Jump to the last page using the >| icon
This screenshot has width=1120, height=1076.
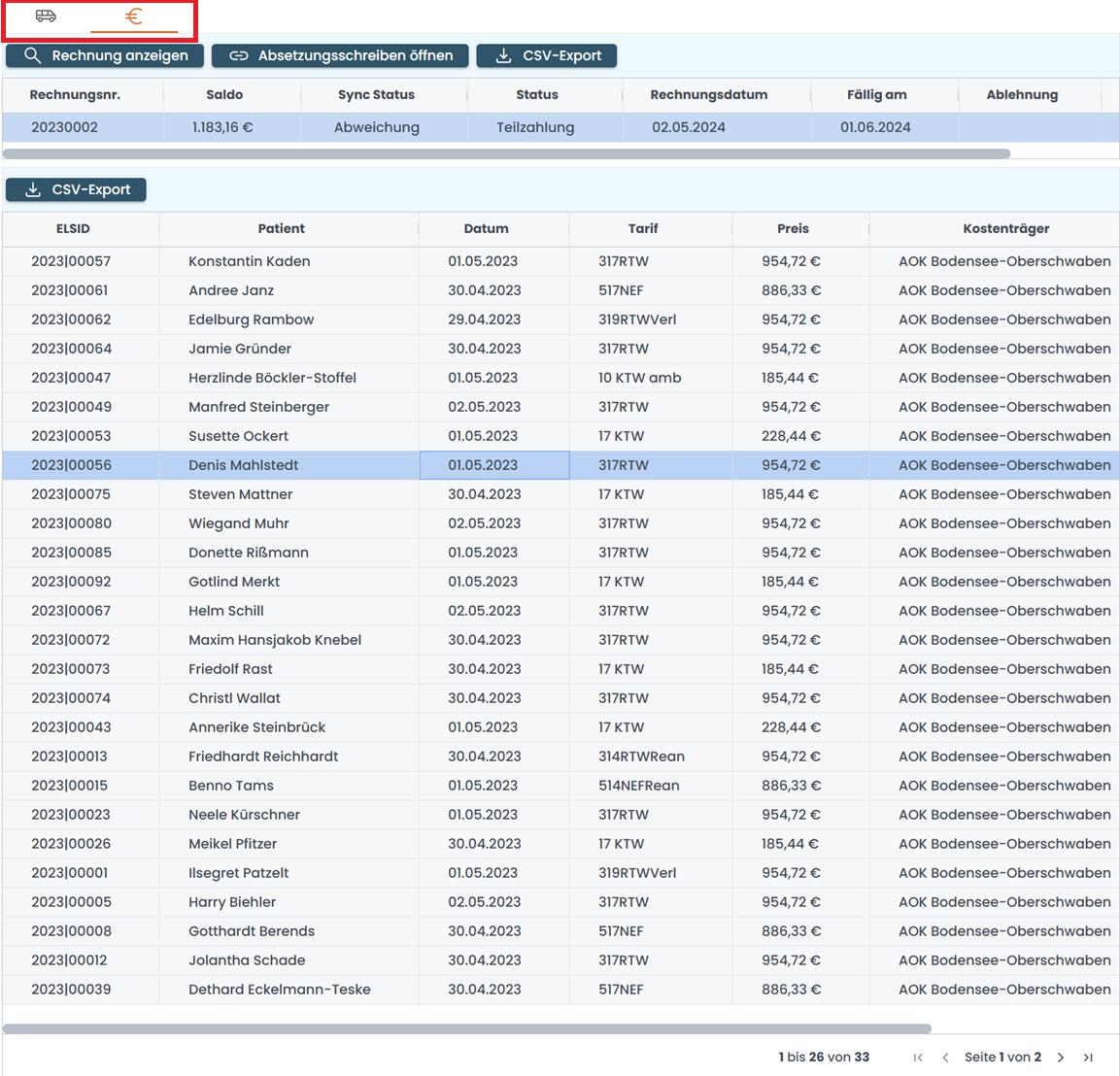click(1090, 1057)
